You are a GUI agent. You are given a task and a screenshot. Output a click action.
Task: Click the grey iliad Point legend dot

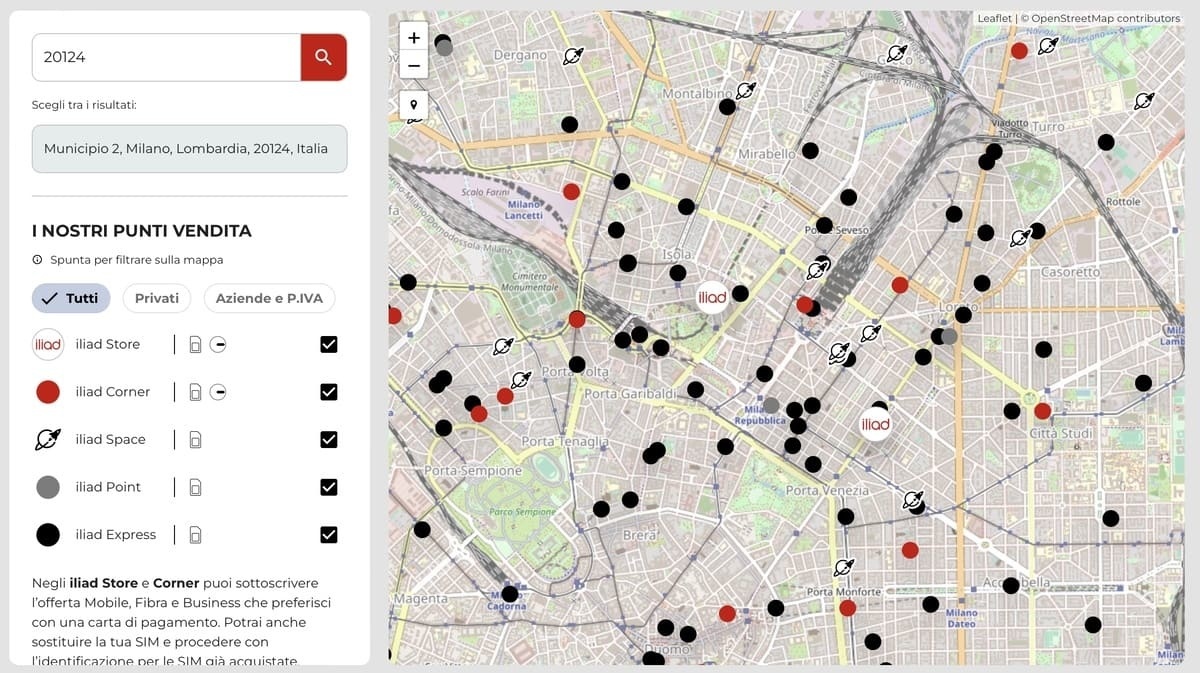click(48, 487)
